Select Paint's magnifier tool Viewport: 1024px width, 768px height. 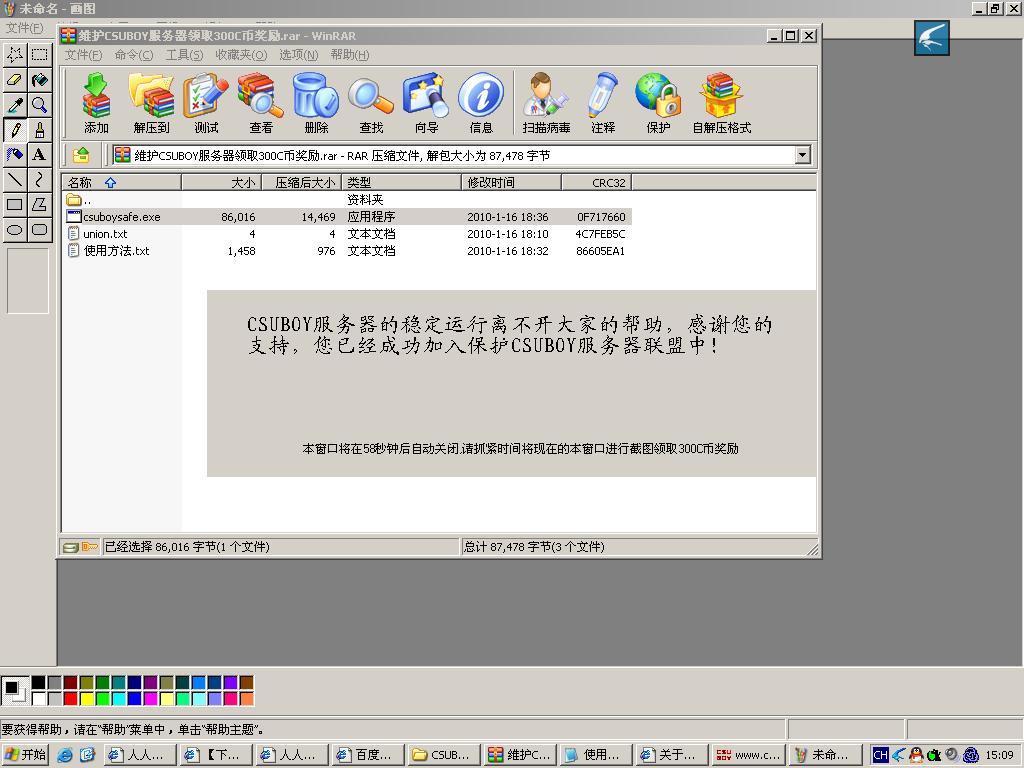coord(39,104)
